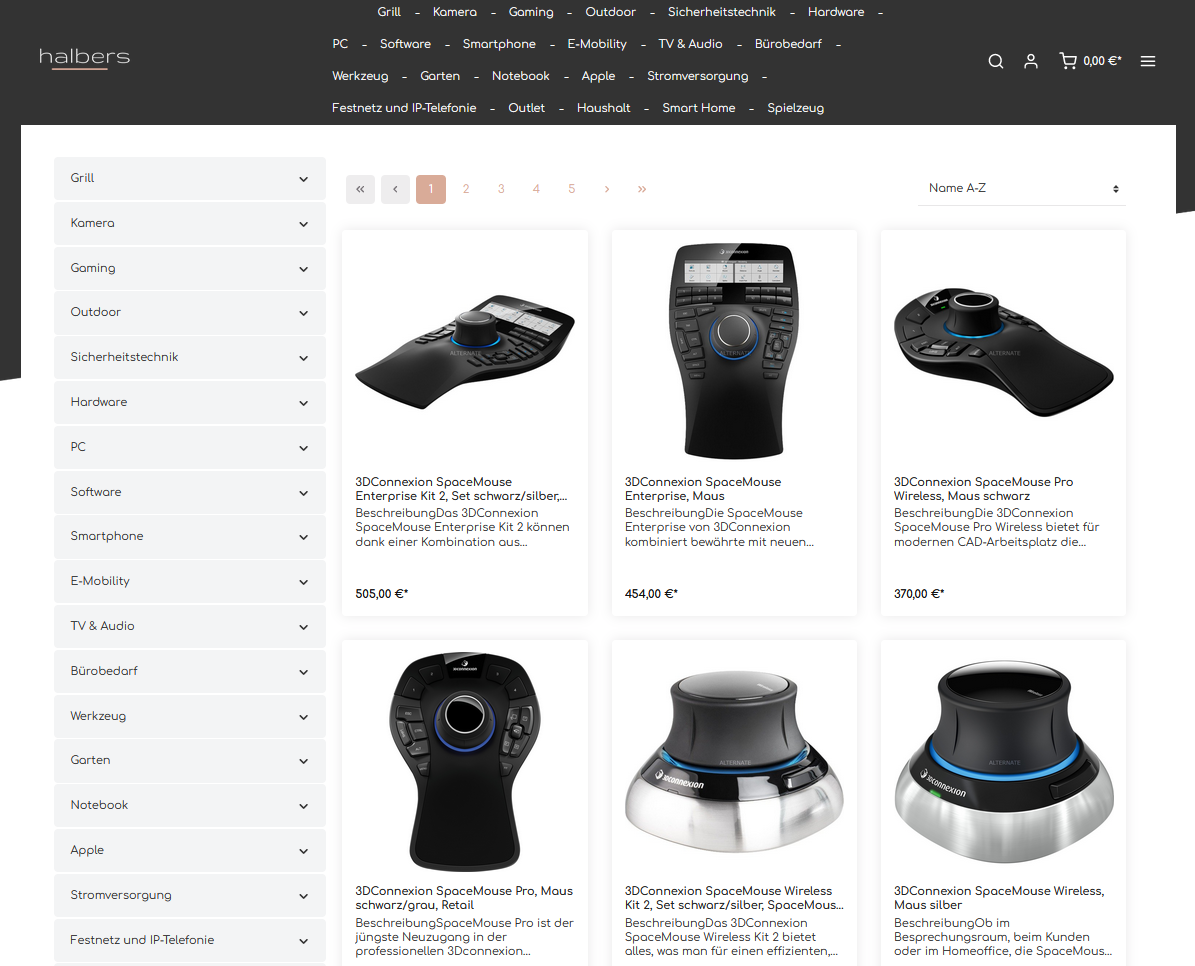1195x966 pixels.
Task: Open Software in top navigation
Action: click(405, 44)
